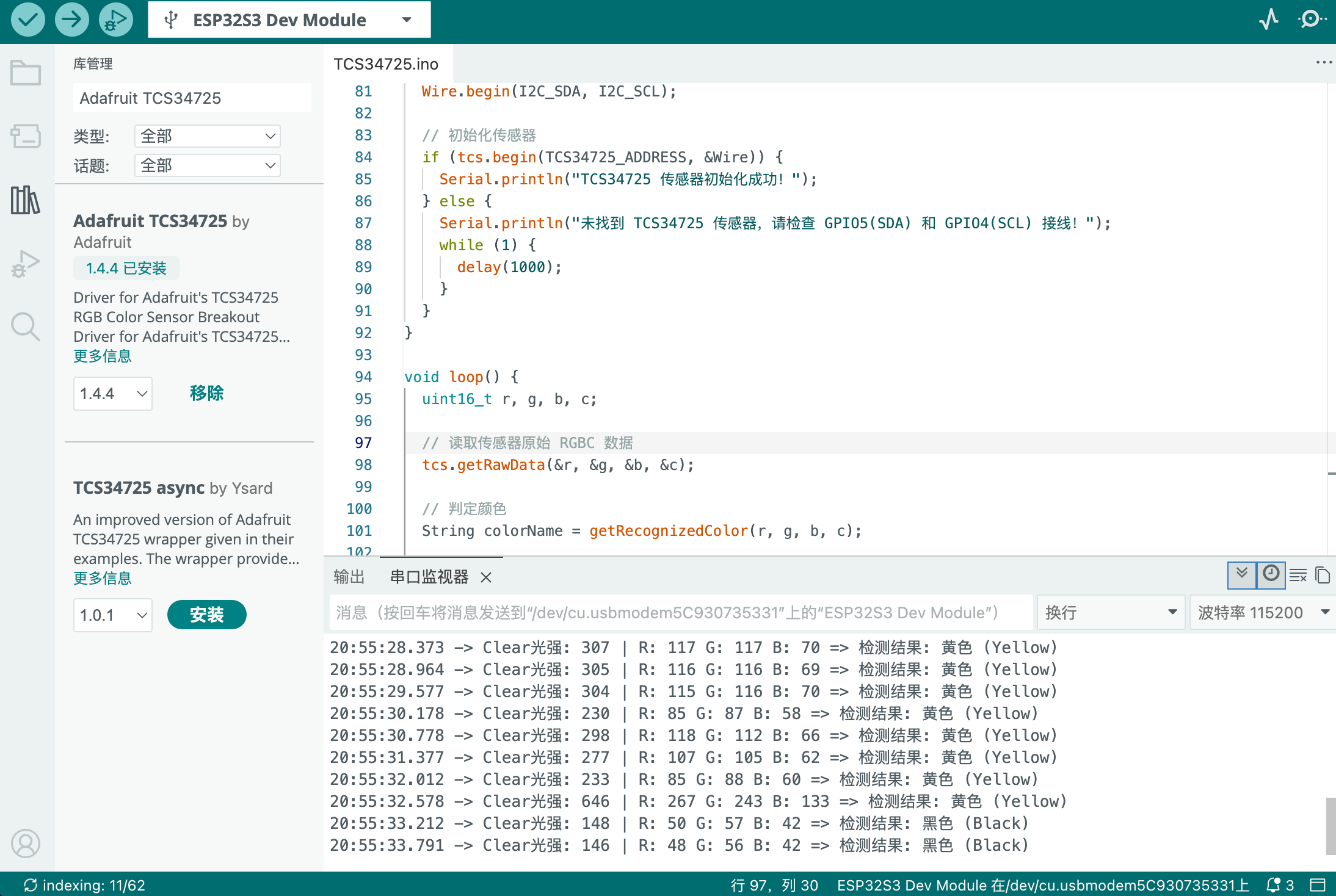Click the ESP32S3 port status text
1336x896 pixels.
pyautogui.click(x=1043, y=885)
